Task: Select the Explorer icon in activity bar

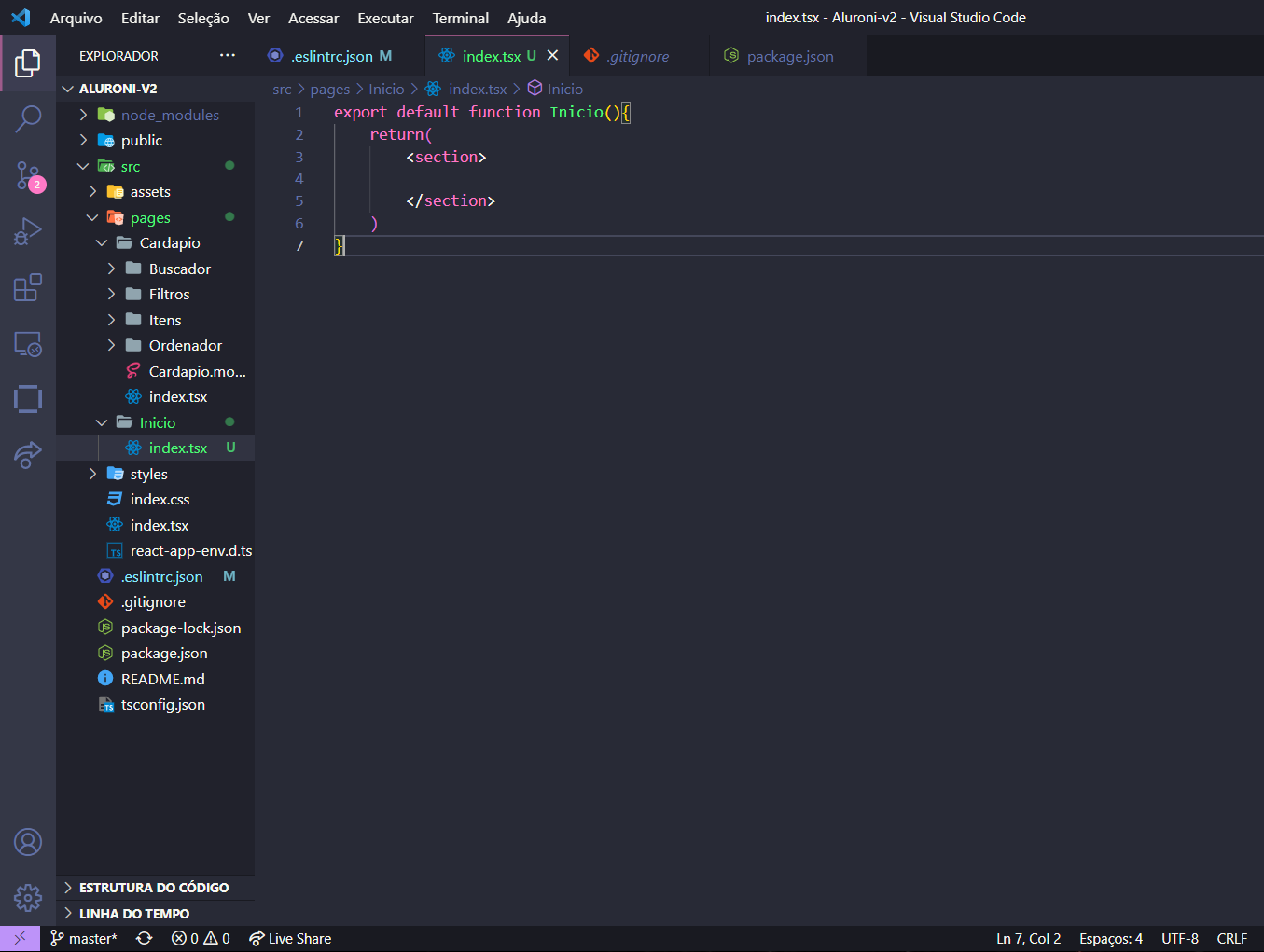Action: click(x=28, y=63)
